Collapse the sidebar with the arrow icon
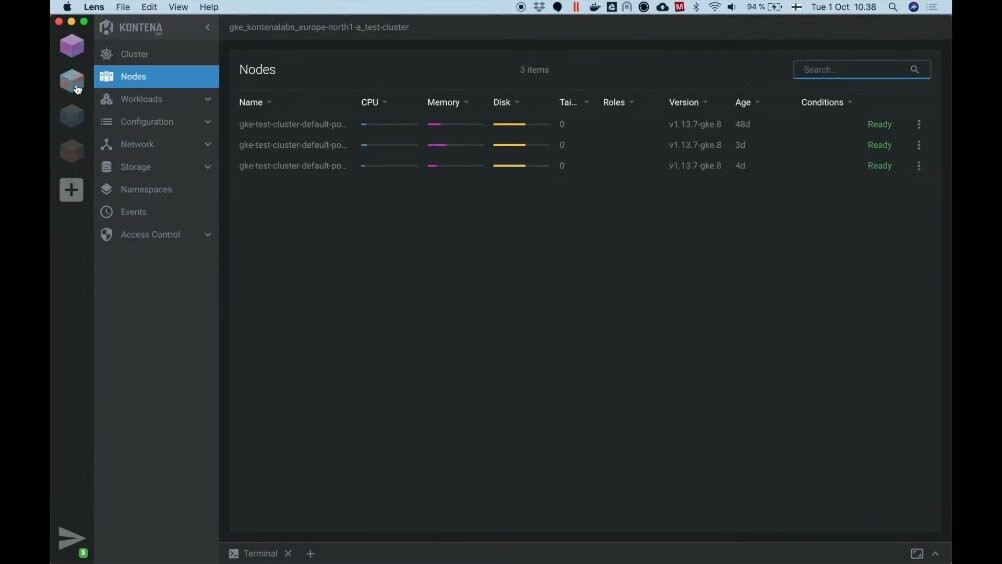The width and height of the screenshot is (1002, 564). click(207, 27)
